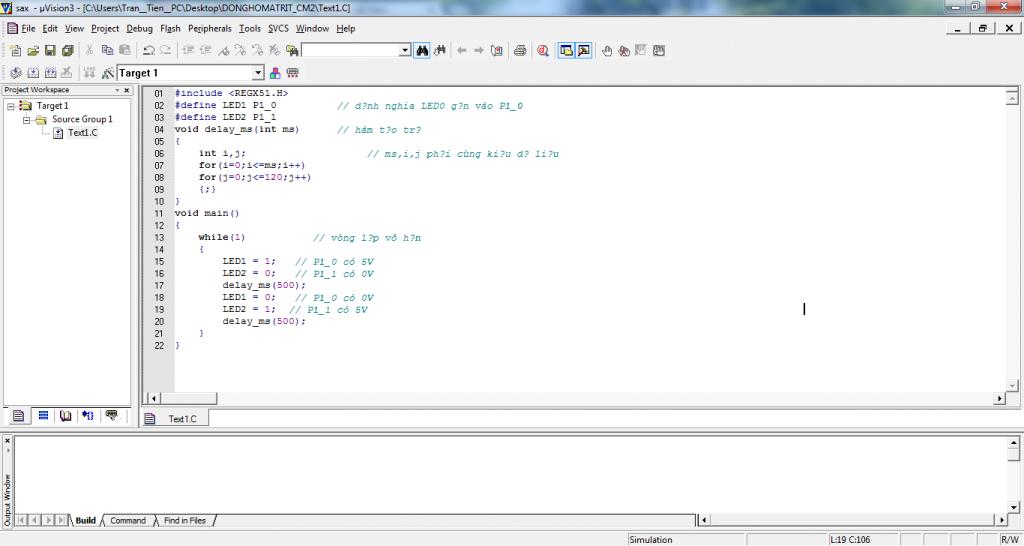
Task: Click the Download to flash icon
Action: pyautogui.click(x=89, y=72)
